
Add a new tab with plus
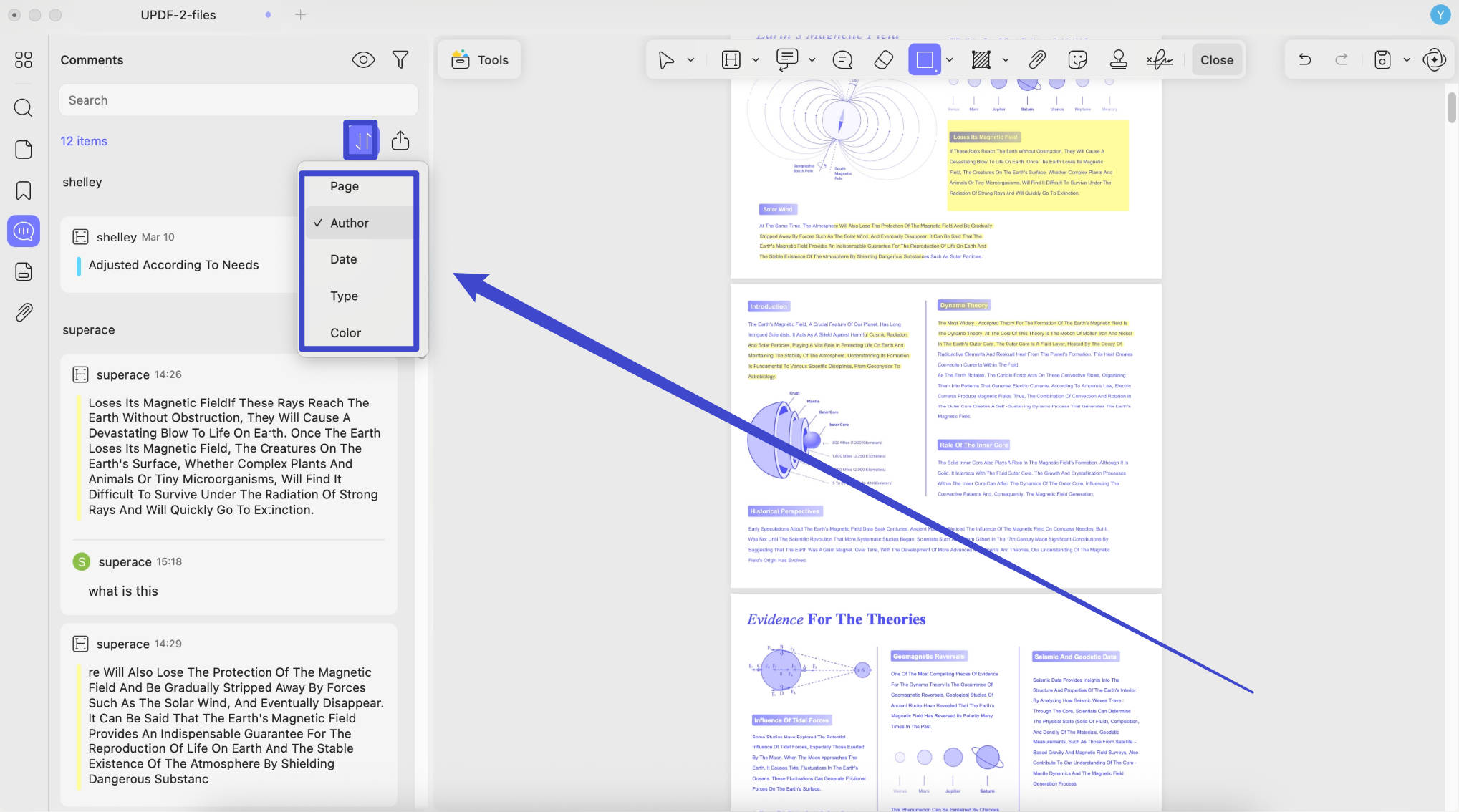(300, 14)
